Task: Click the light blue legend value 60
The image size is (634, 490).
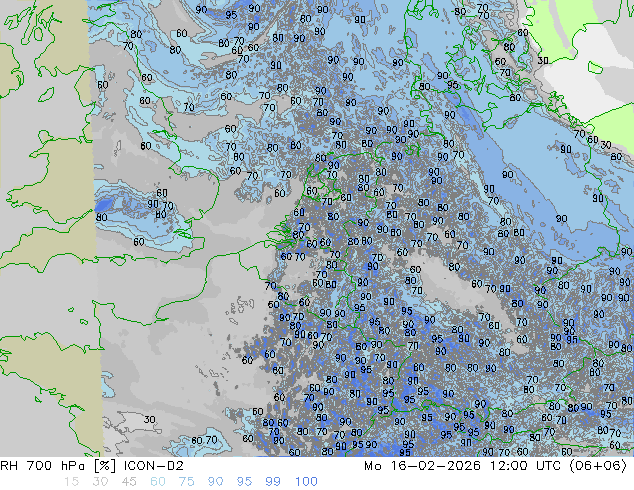Action: click(x=159, y=482)
